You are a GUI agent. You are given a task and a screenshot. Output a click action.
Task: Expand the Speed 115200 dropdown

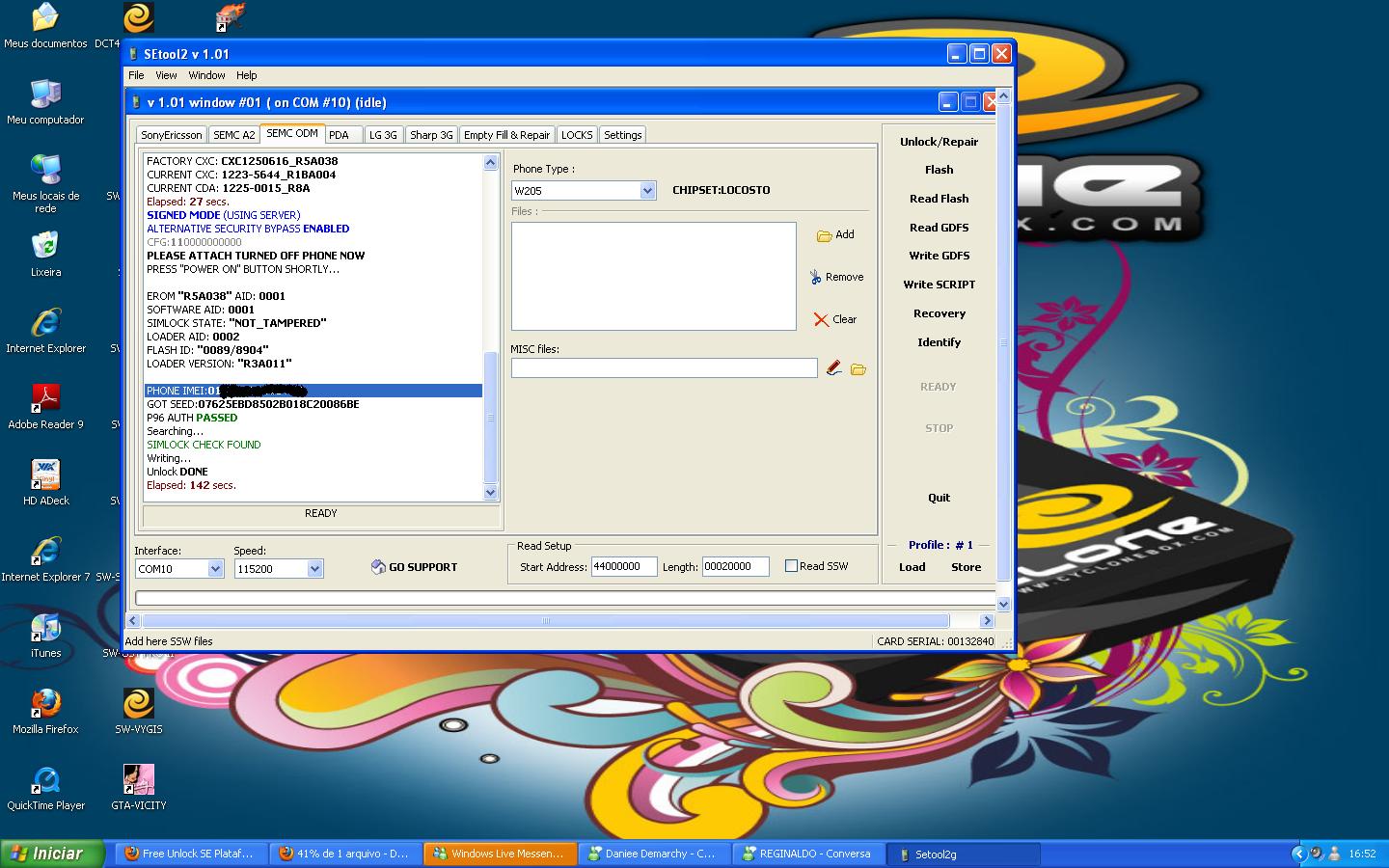314,569
